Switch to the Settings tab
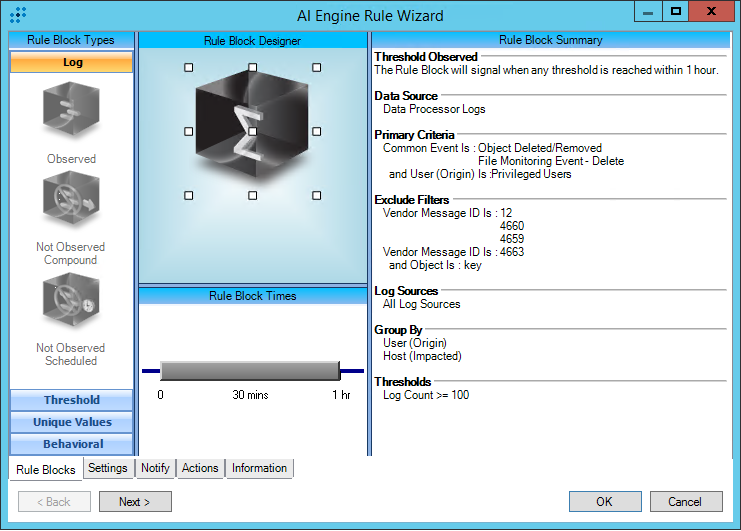Image resolution: width=741 pixels, height=531 pixels. (x=107, y=468)
